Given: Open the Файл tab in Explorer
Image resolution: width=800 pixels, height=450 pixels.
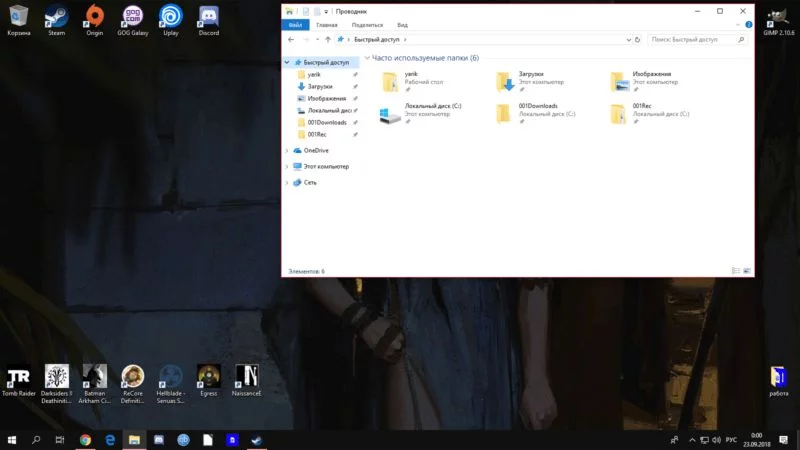Looking at the screenshot, I should coord(295,24).
